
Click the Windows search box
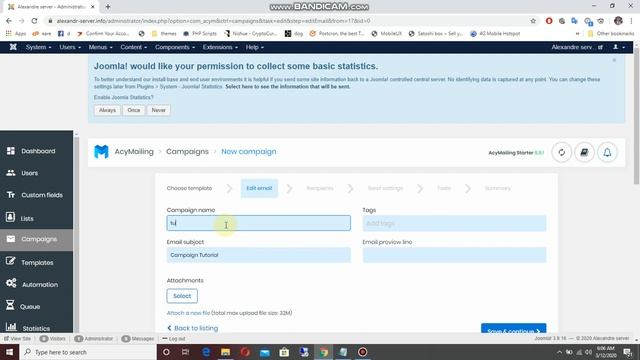(88, 352)
